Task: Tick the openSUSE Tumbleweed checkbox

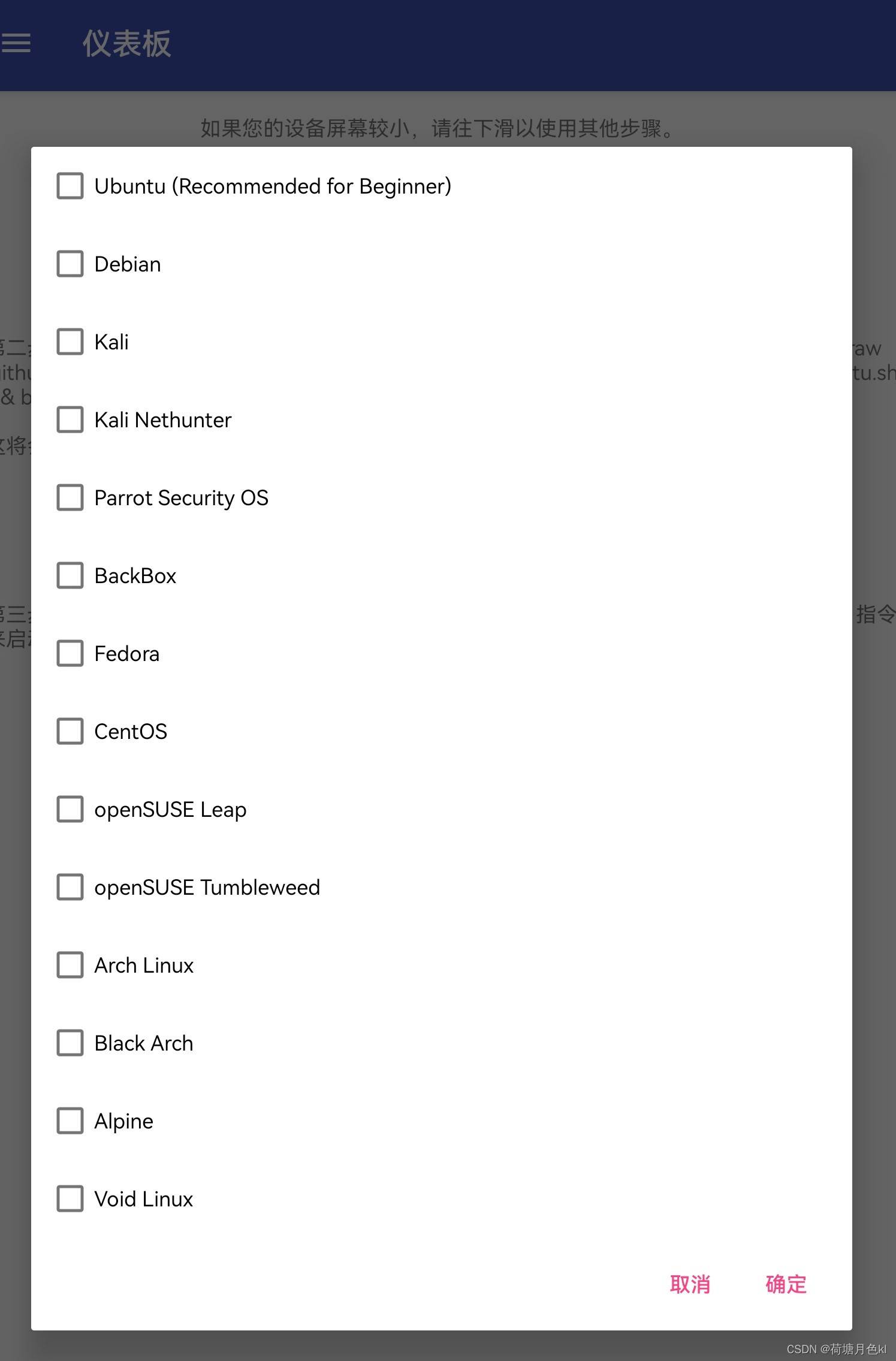Action: coord(70,887)
